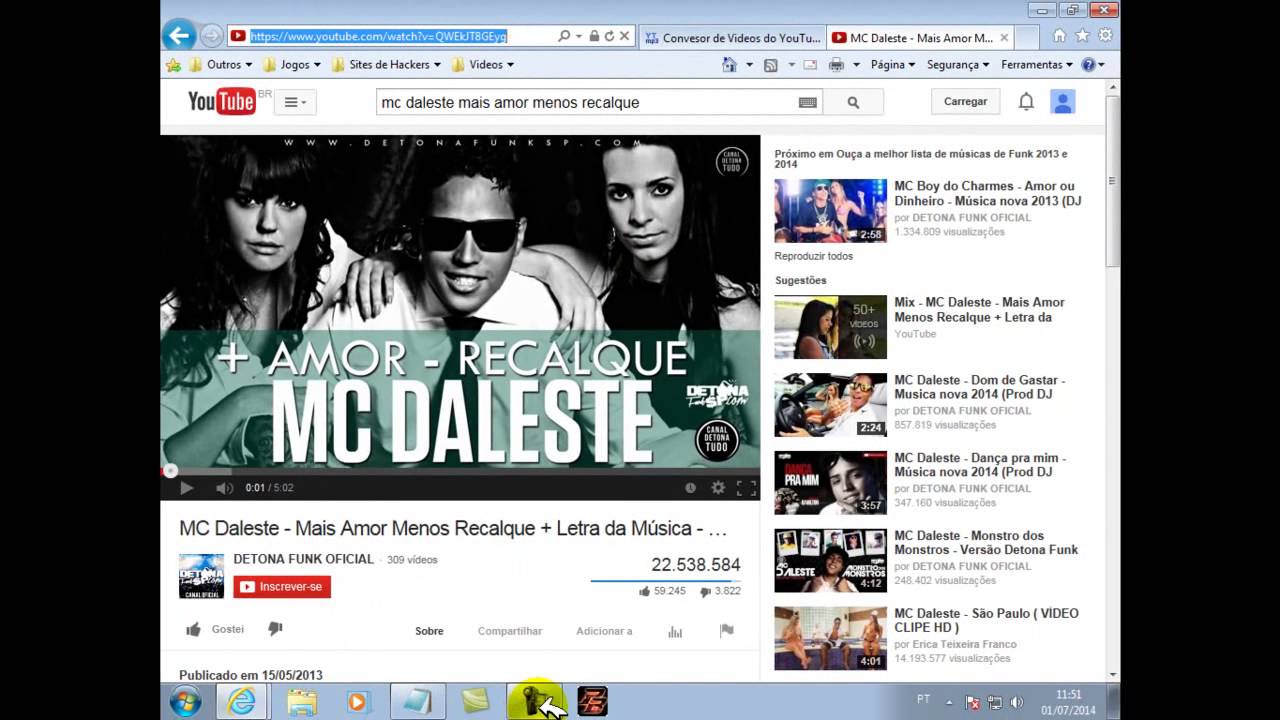Open Windows Media Player taskbar icon
This screenshot has height=720, width=1280.
[x=358, y=702]
